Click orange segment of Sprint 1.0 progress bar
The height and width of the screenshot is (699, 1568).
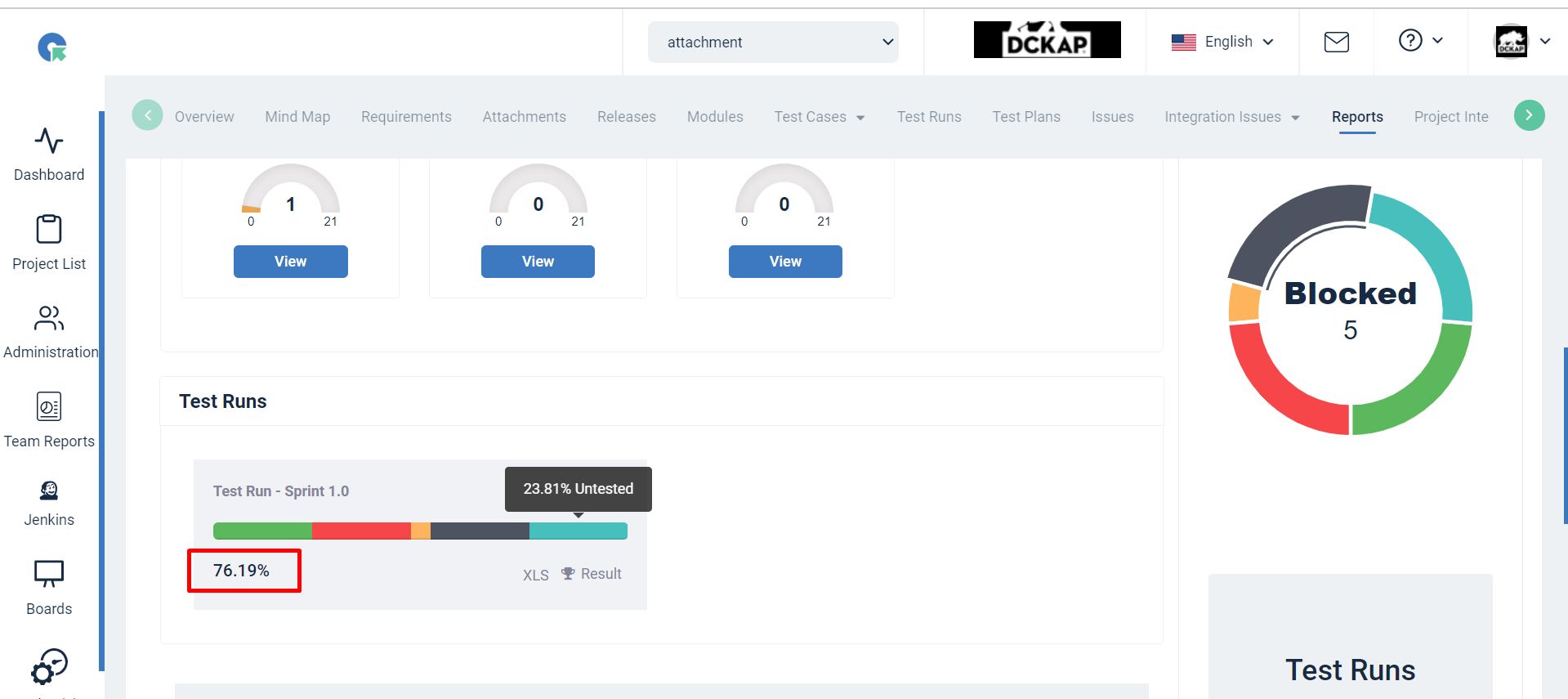point(421,531)
